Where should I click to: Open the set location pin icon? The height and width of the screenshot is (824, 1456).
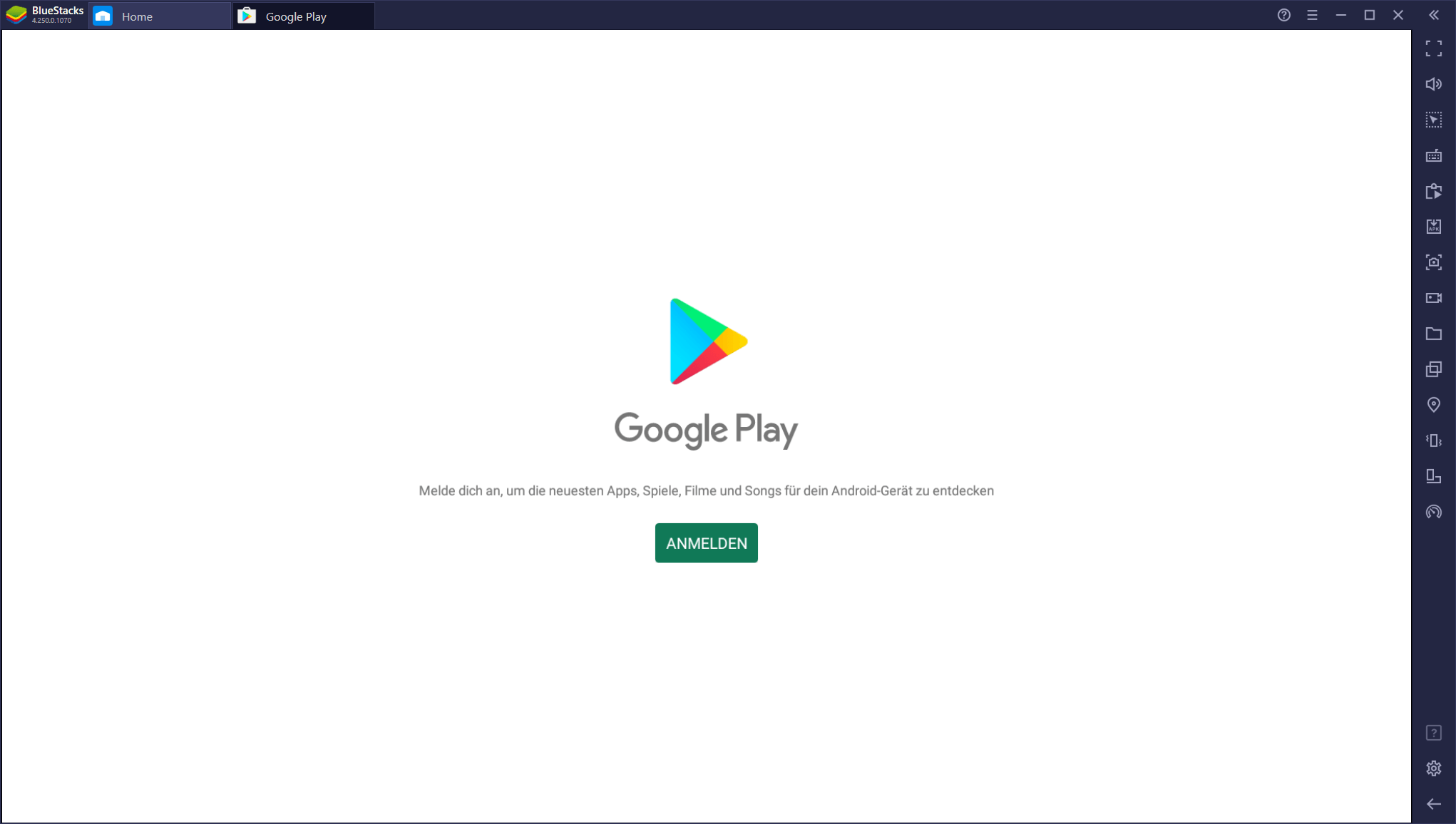click(1433, 405)
